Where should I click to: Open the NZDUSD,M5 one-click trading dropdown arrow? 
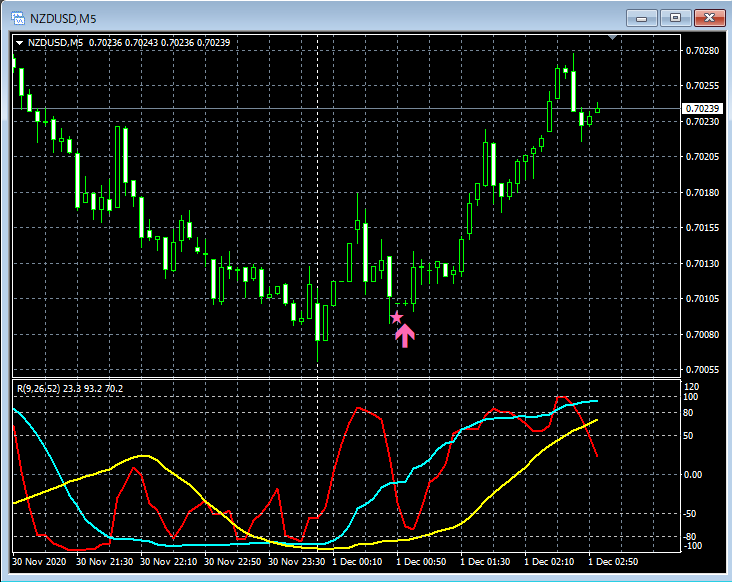[x=19, y=42]
